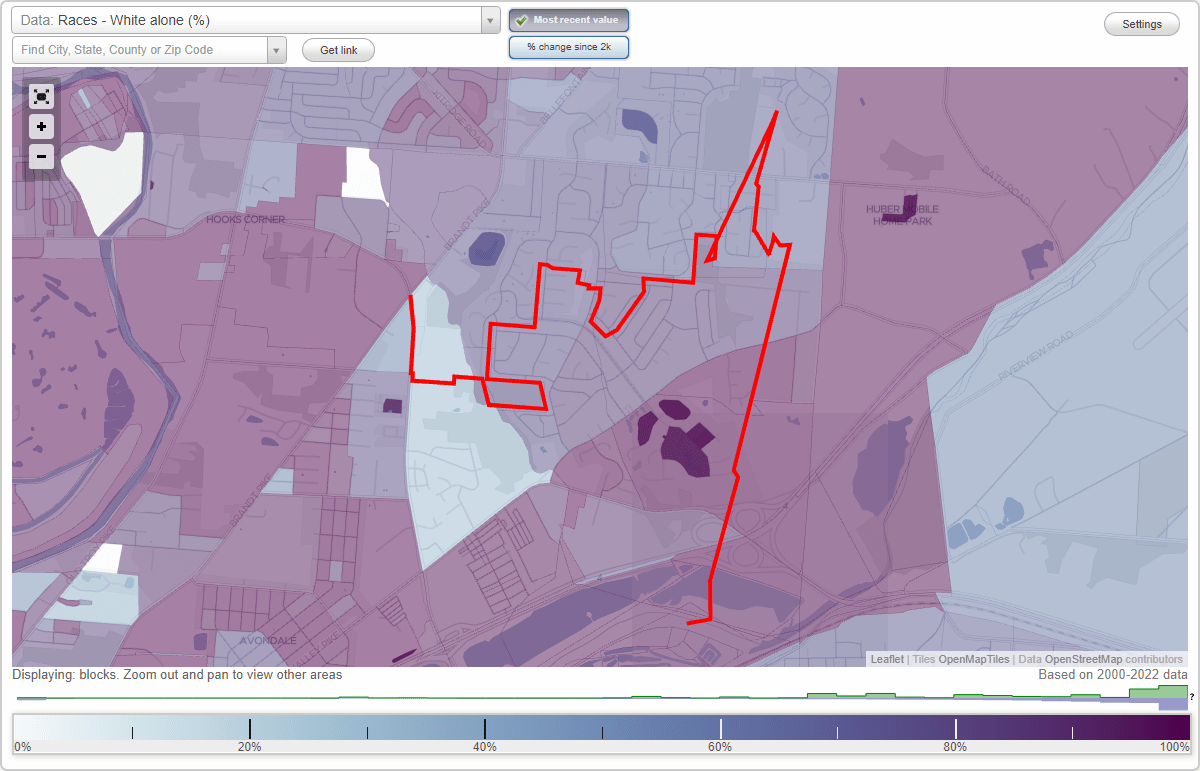1200x771 pixels.
Task: Click the green histogram bar chart
Action: pyautogui.click(x=600, y=694)
